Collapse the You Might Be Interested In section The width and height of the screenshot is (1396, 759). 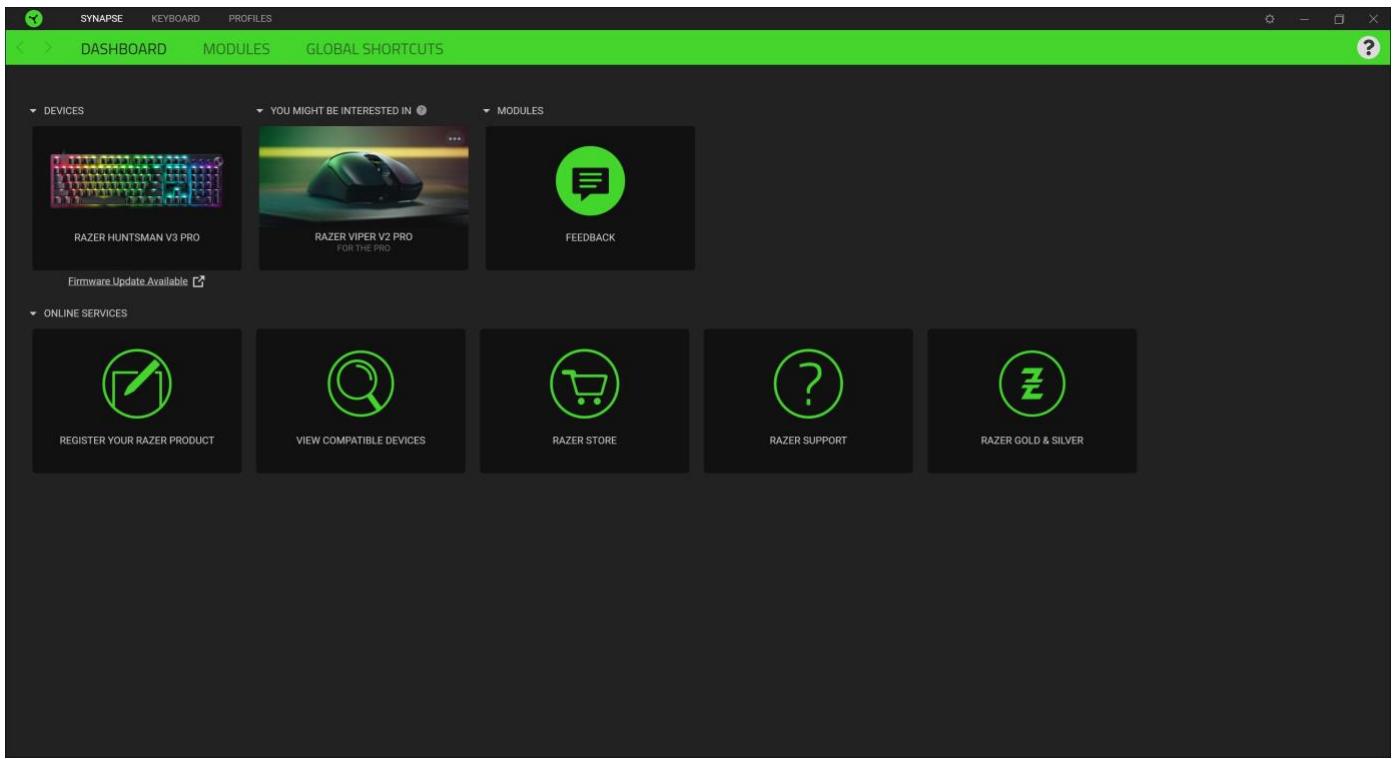260,111
